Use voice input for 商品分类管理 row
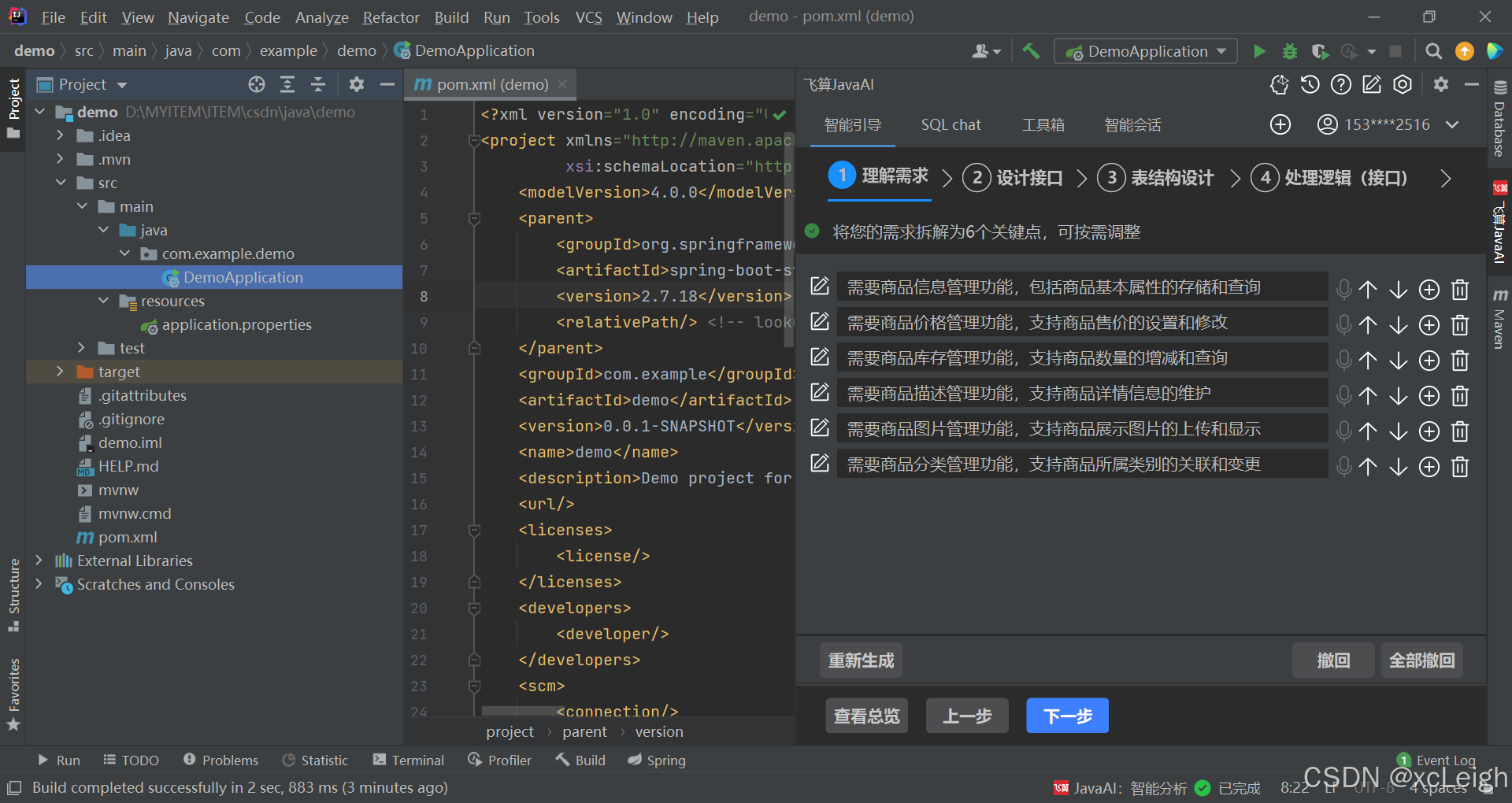This screenshot has width=1512, height=803. point(1344,466)
